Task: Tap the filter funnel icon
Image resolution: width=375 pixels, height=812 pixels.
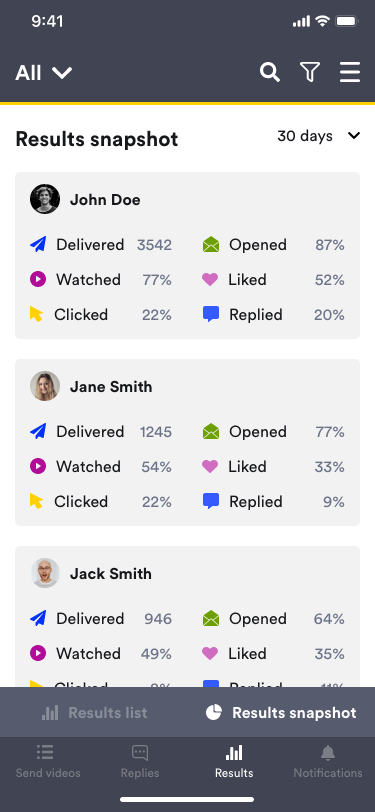Action: (x=310, y=72)
